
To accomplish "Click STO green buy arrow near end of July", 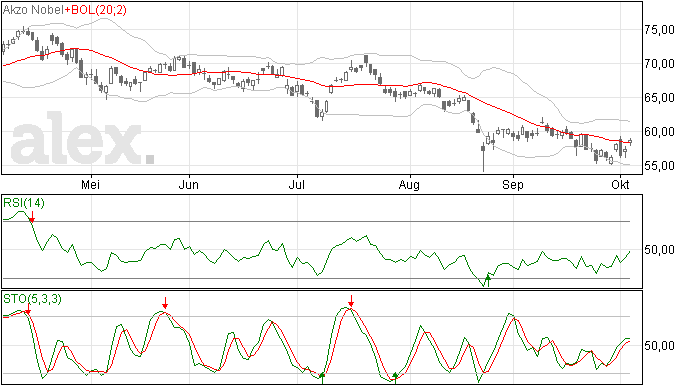I will click(x=395, y=378).
